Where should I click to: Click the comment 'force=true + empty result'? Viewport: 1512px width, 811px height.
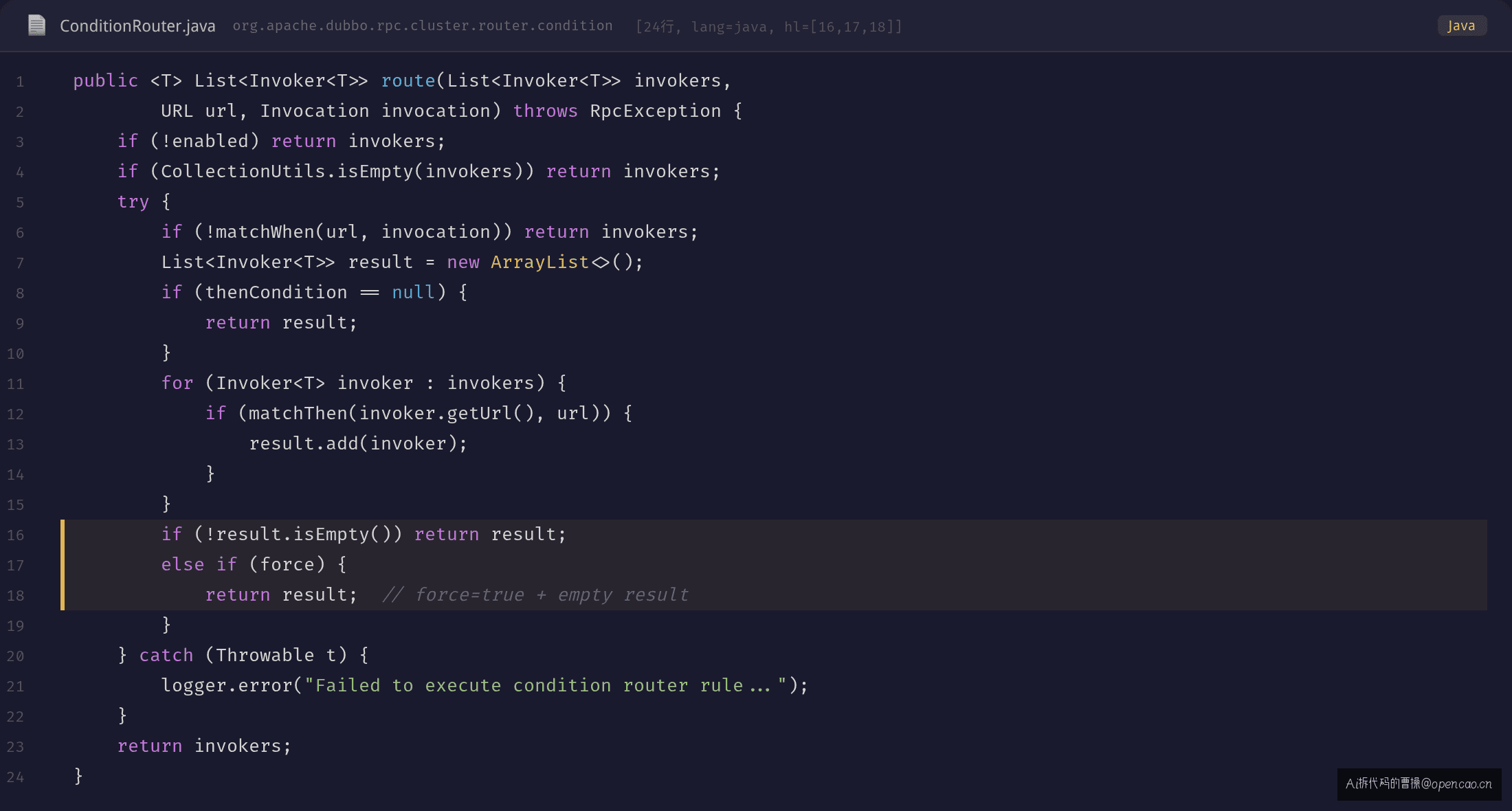pyautogui.click(x=536, y=595)
